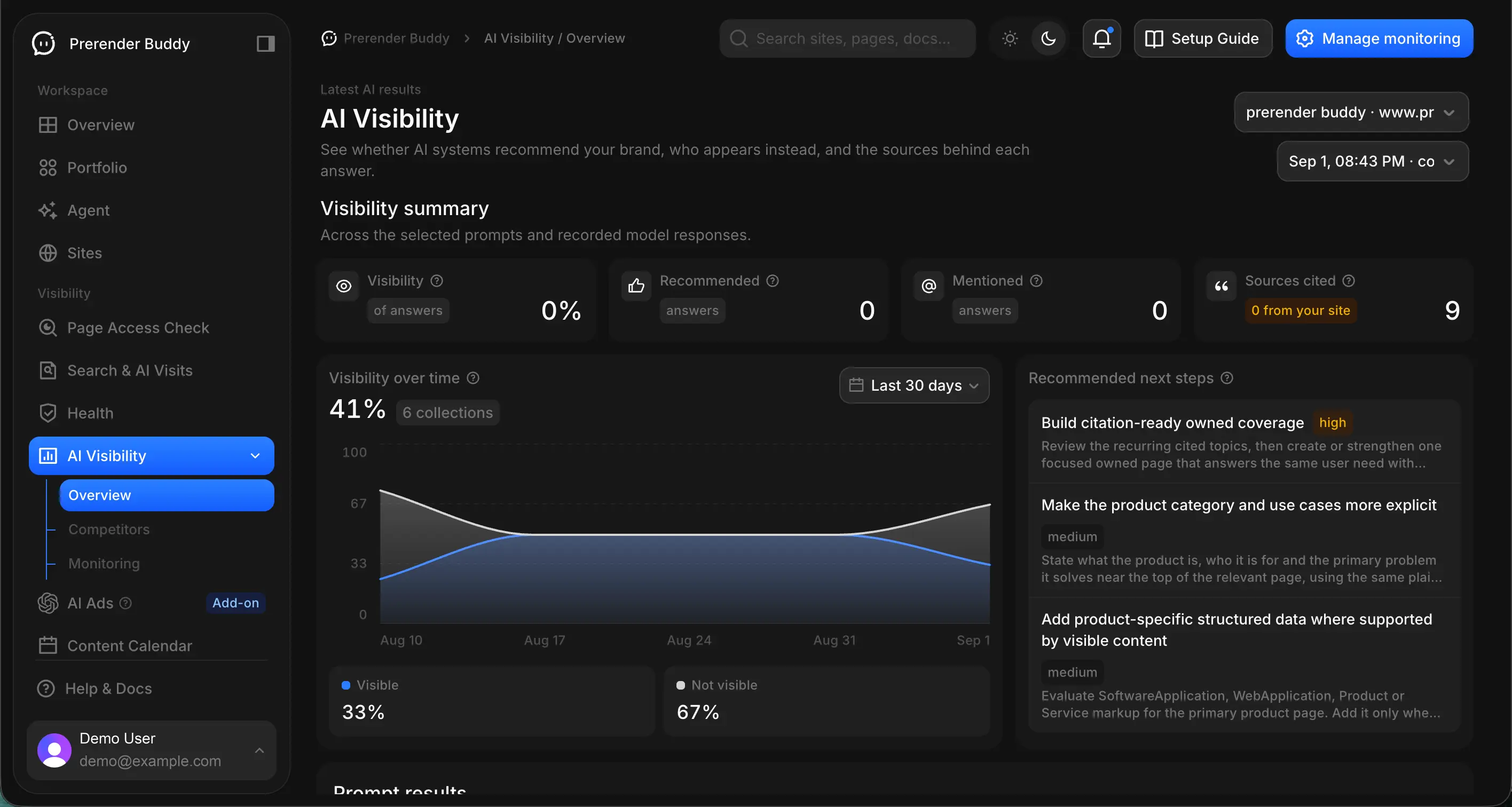This screenshot has height=807, width=1512.
Task: Go to Page Access Check
Action: click(x=152, y=328)
